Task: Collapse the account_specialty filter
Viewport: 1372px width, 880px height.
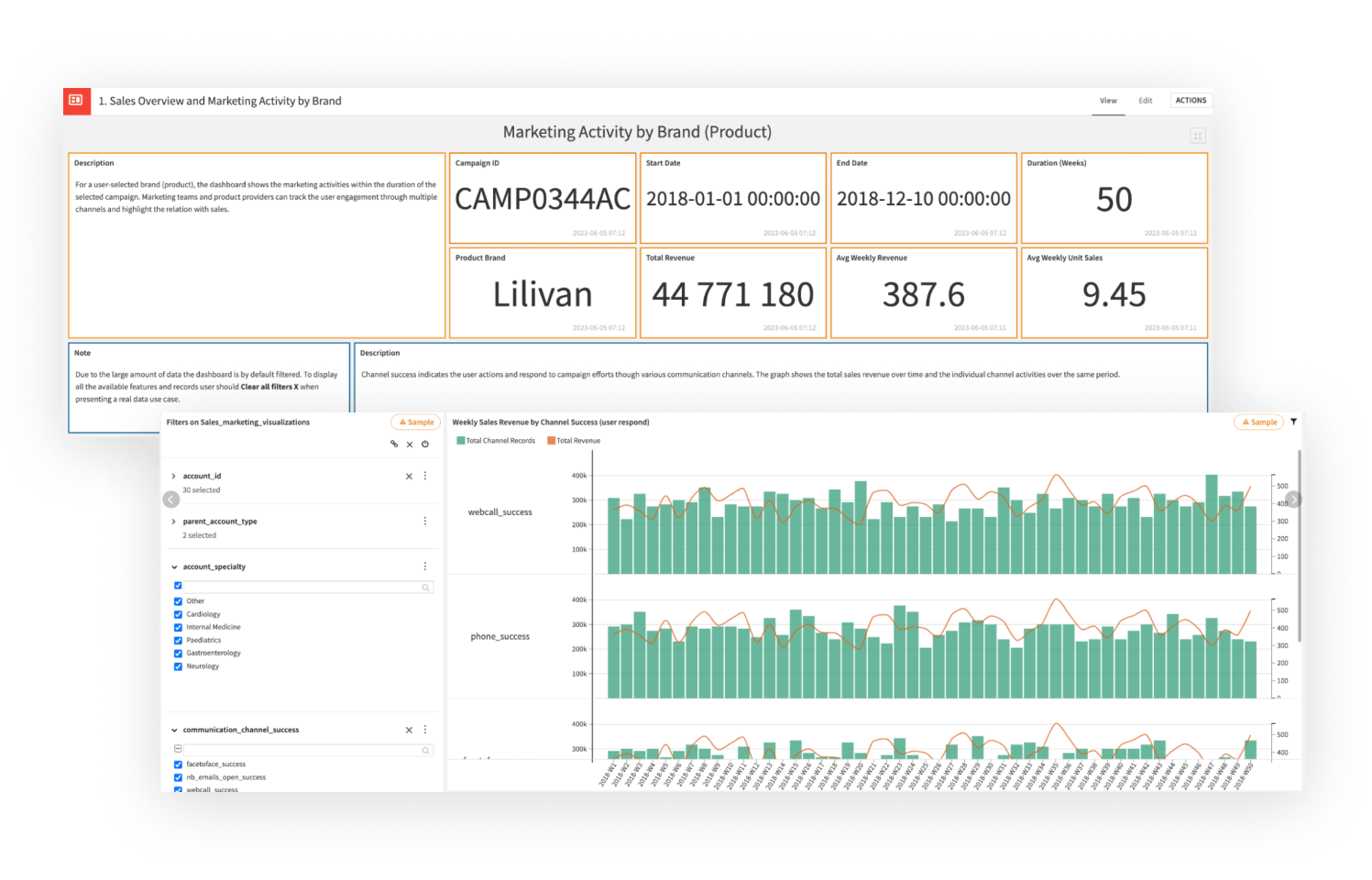Action: [174, 566]
